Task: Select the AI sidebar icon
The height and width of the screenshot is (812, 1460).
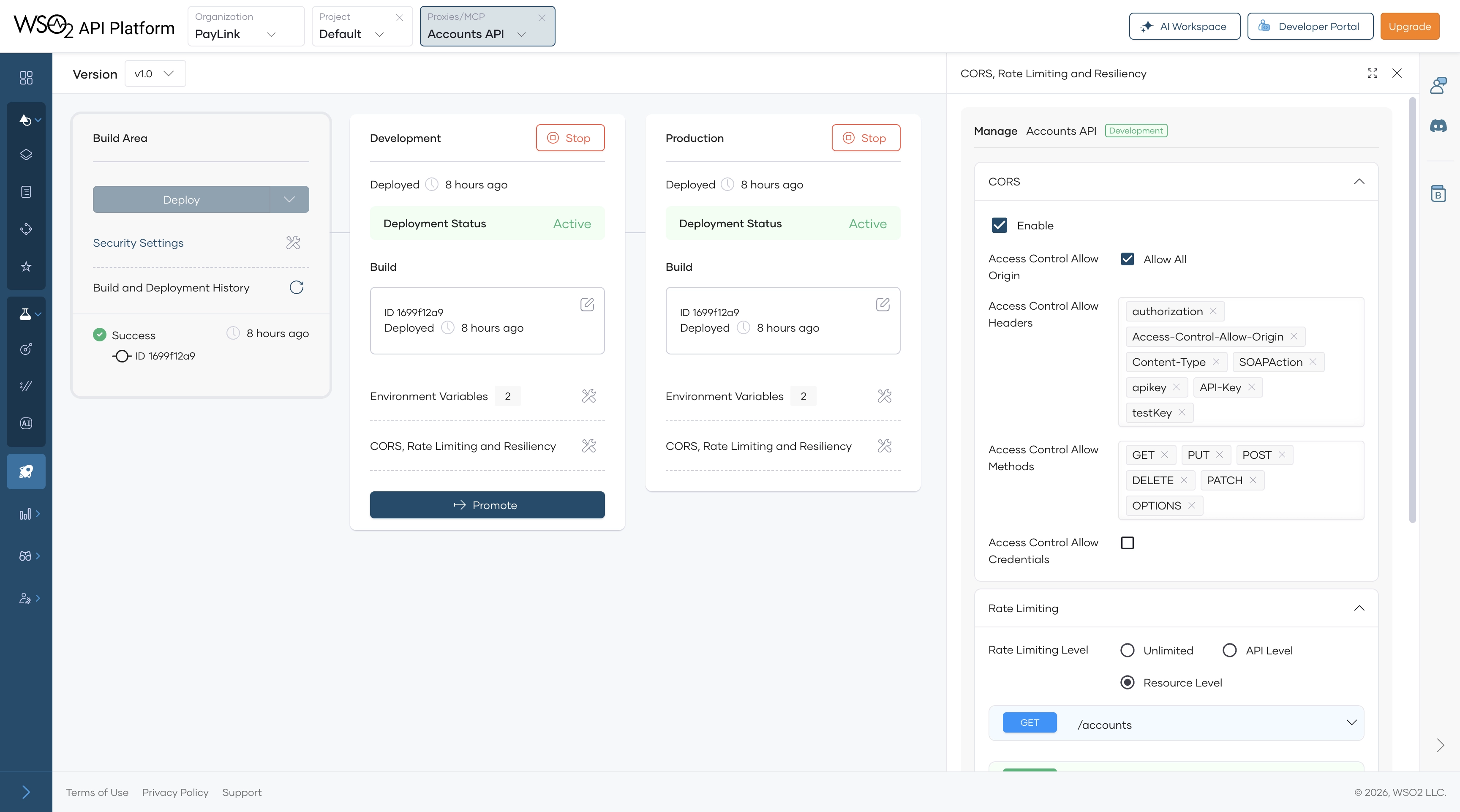Action: [x=25, y=423]
